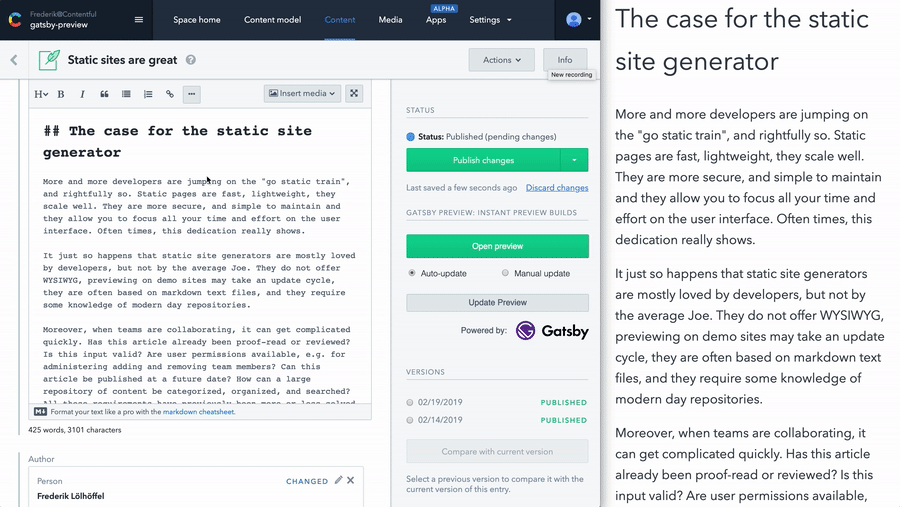The height and width of the screenshot is (507, 900).
Task: Select the Manual update radio option
Action: coord(505,273)
